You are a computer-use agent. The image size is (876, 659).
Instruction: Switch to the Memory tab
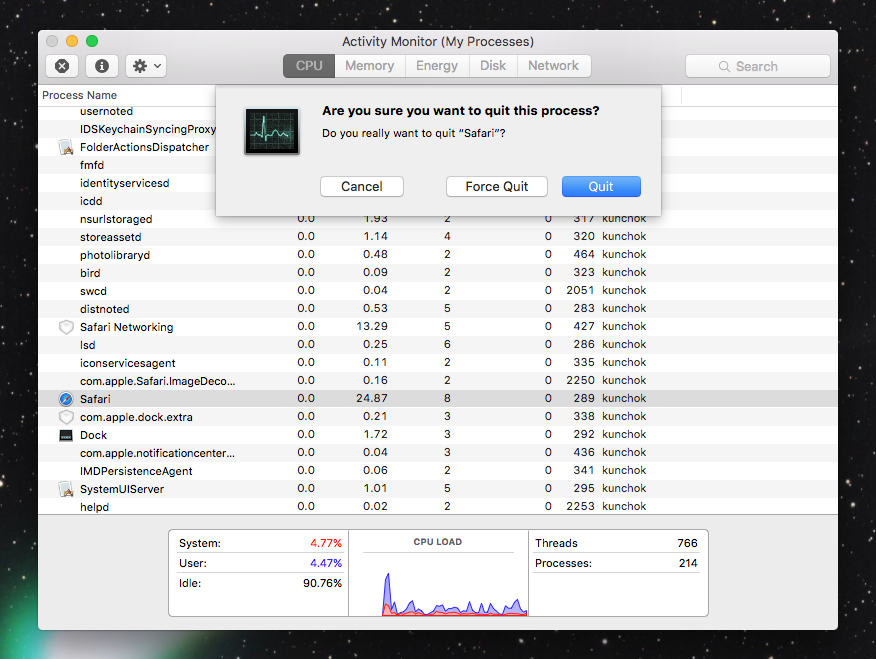[369, 66]
